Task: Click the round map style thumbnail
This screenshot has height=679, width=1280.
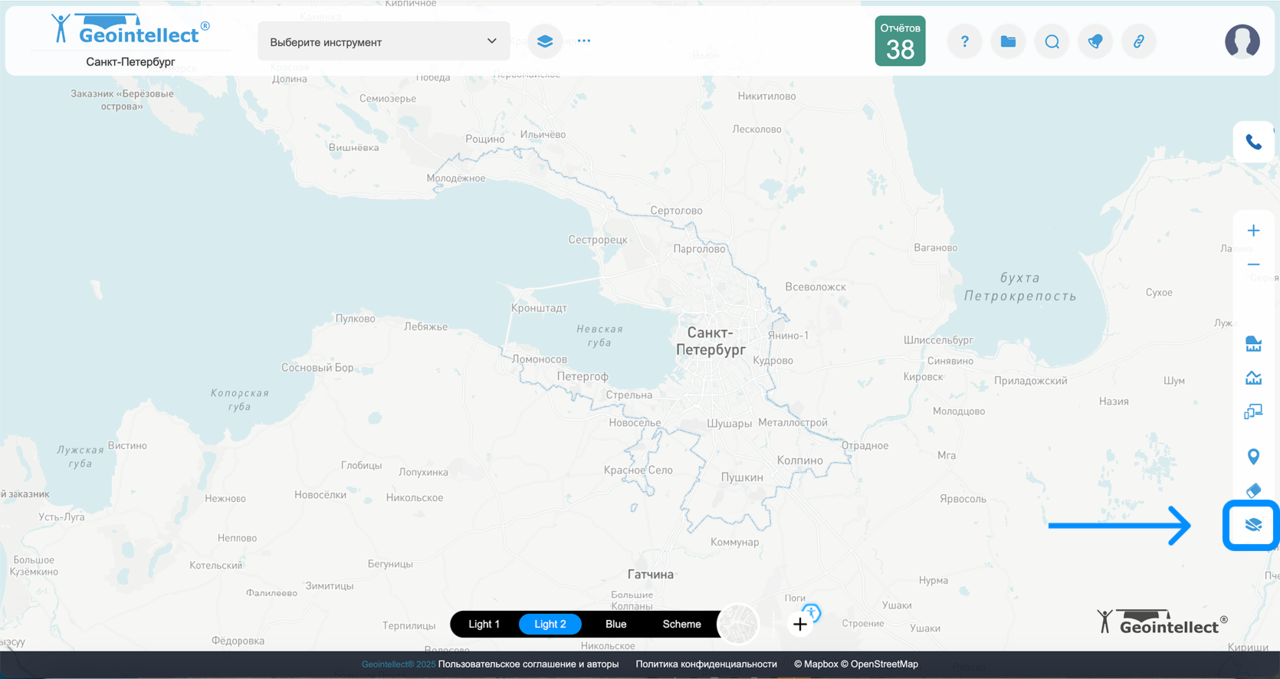Action: pos(739,624)
